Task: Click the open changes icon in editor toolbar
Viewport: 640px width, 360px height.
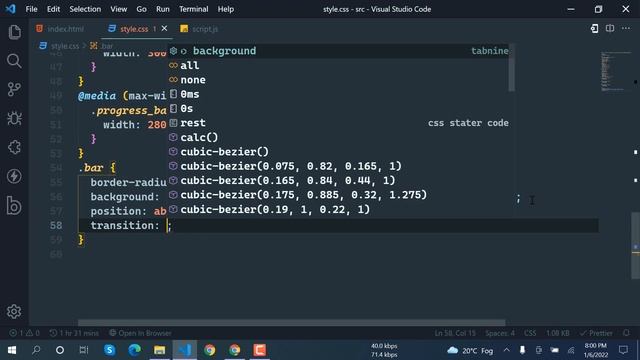Action: (595, 29)
